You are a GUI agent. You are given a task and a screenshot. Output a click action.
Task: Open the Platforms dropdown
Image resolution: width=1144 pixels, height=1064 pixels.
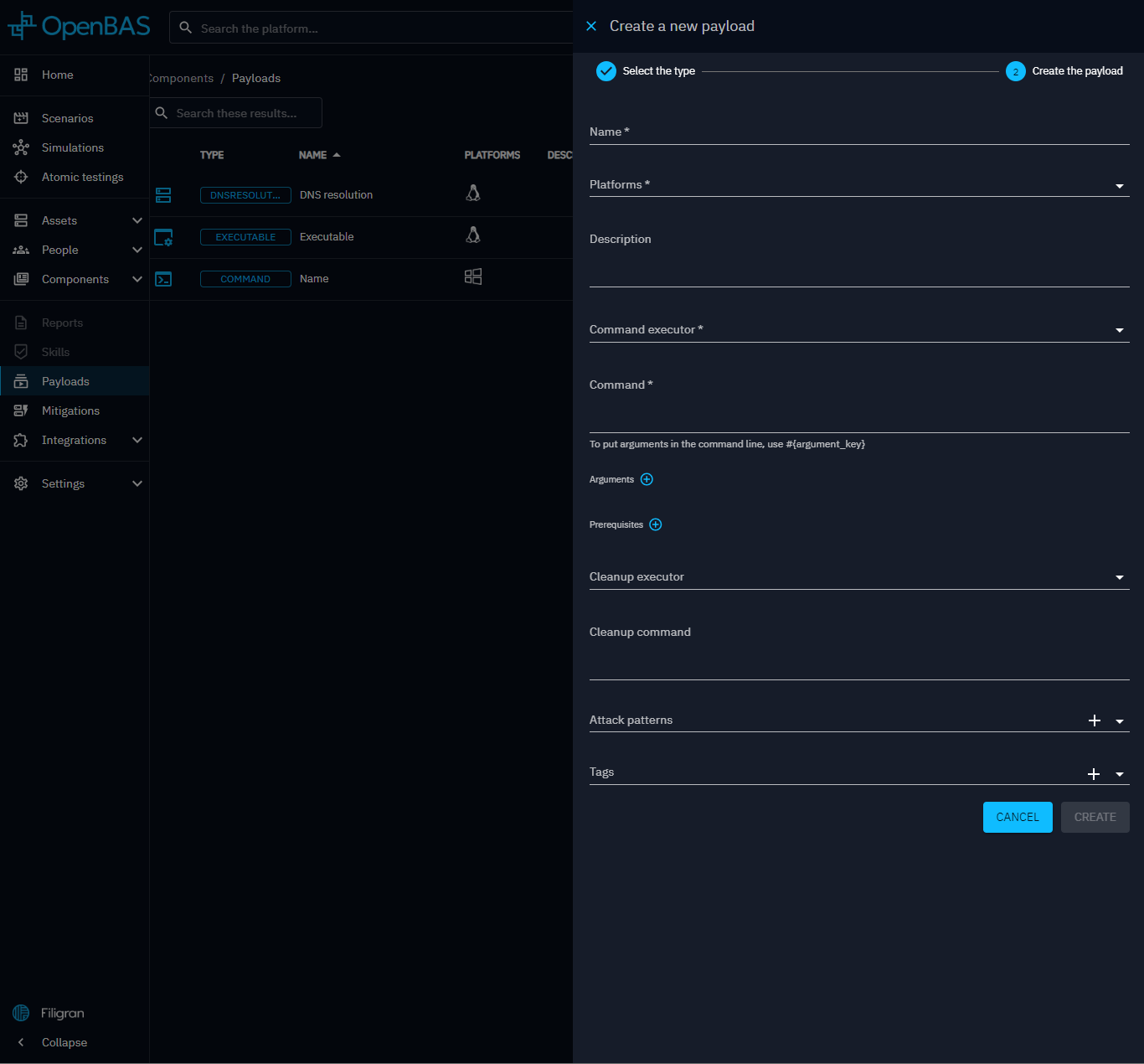click(x=858, y=185)
